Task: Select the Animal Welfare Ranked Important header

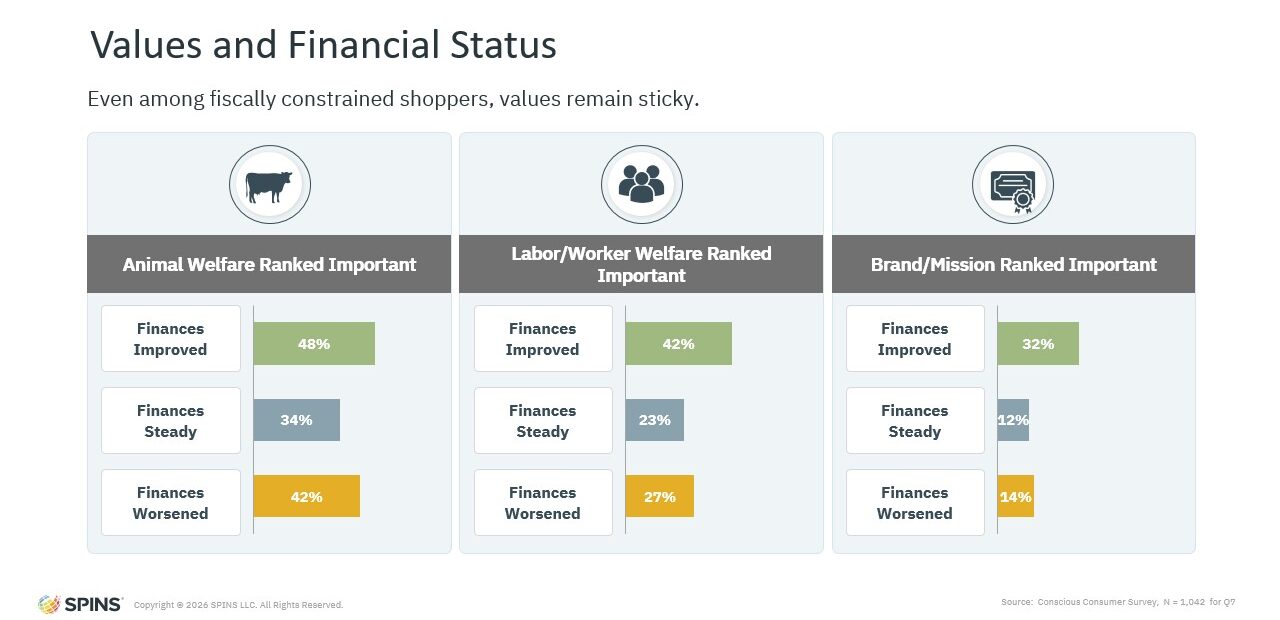Action: click(x=269, y=265)
